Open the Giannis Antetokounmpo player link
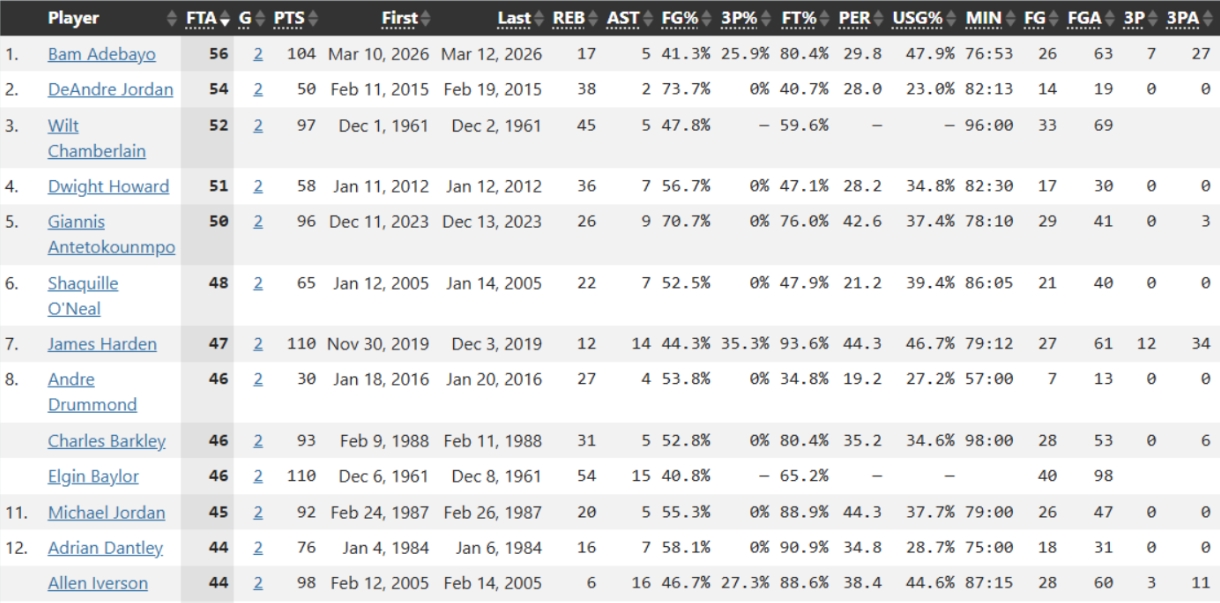This screenshot has width=1220, height=603. 111,234
